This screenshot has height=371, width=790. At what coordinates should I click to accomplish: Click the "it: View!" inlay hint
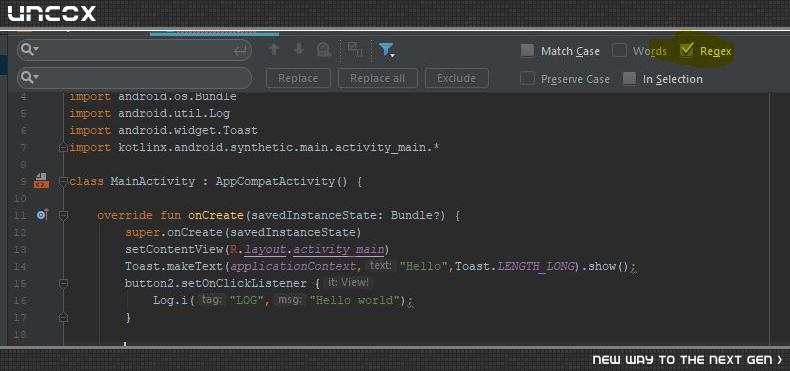click(x=349, y=283)
